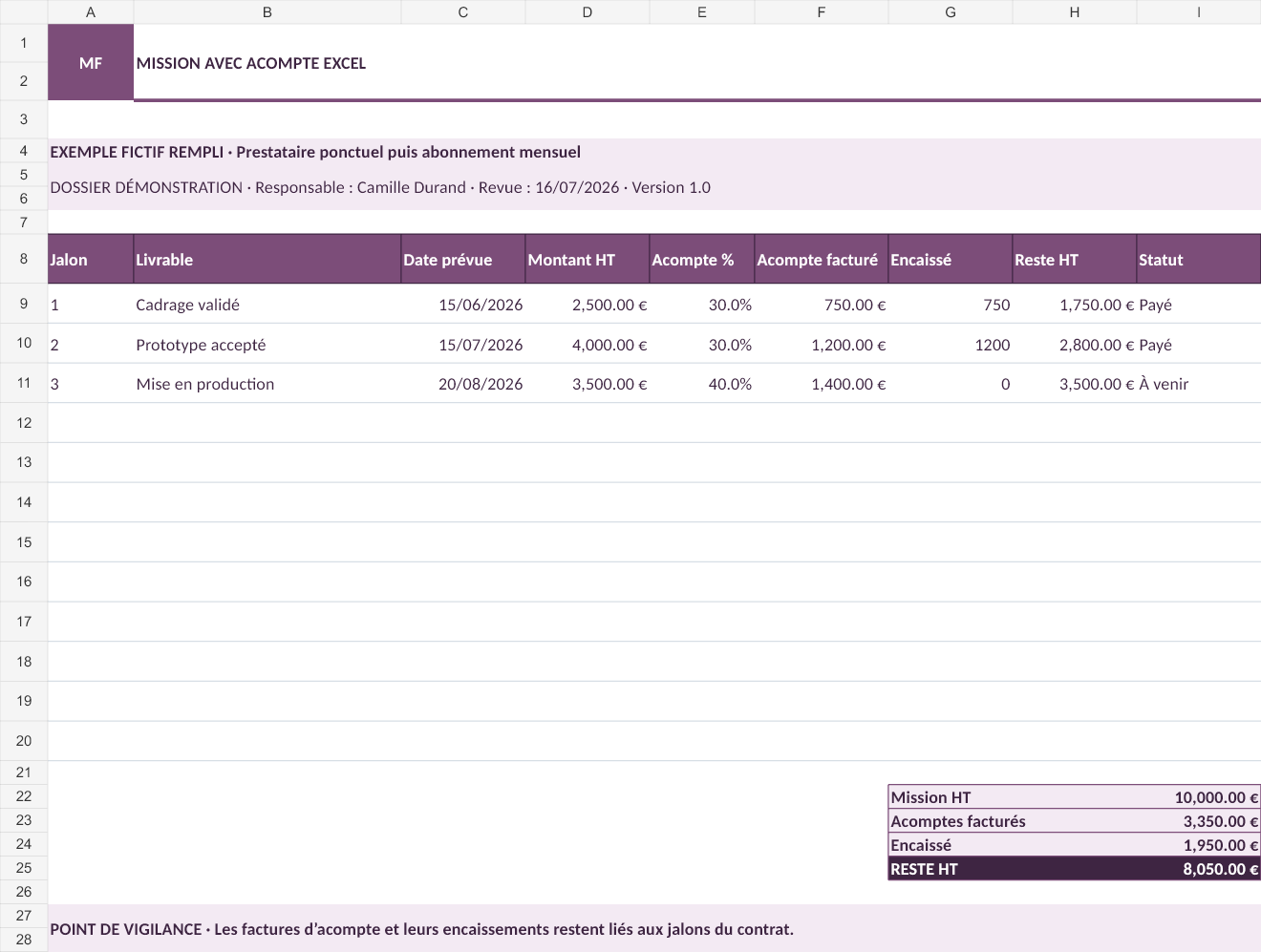Click the 'Reste HT' table header cell
The height and width of the screenshot is (952, 1261).
point(1075,259)
